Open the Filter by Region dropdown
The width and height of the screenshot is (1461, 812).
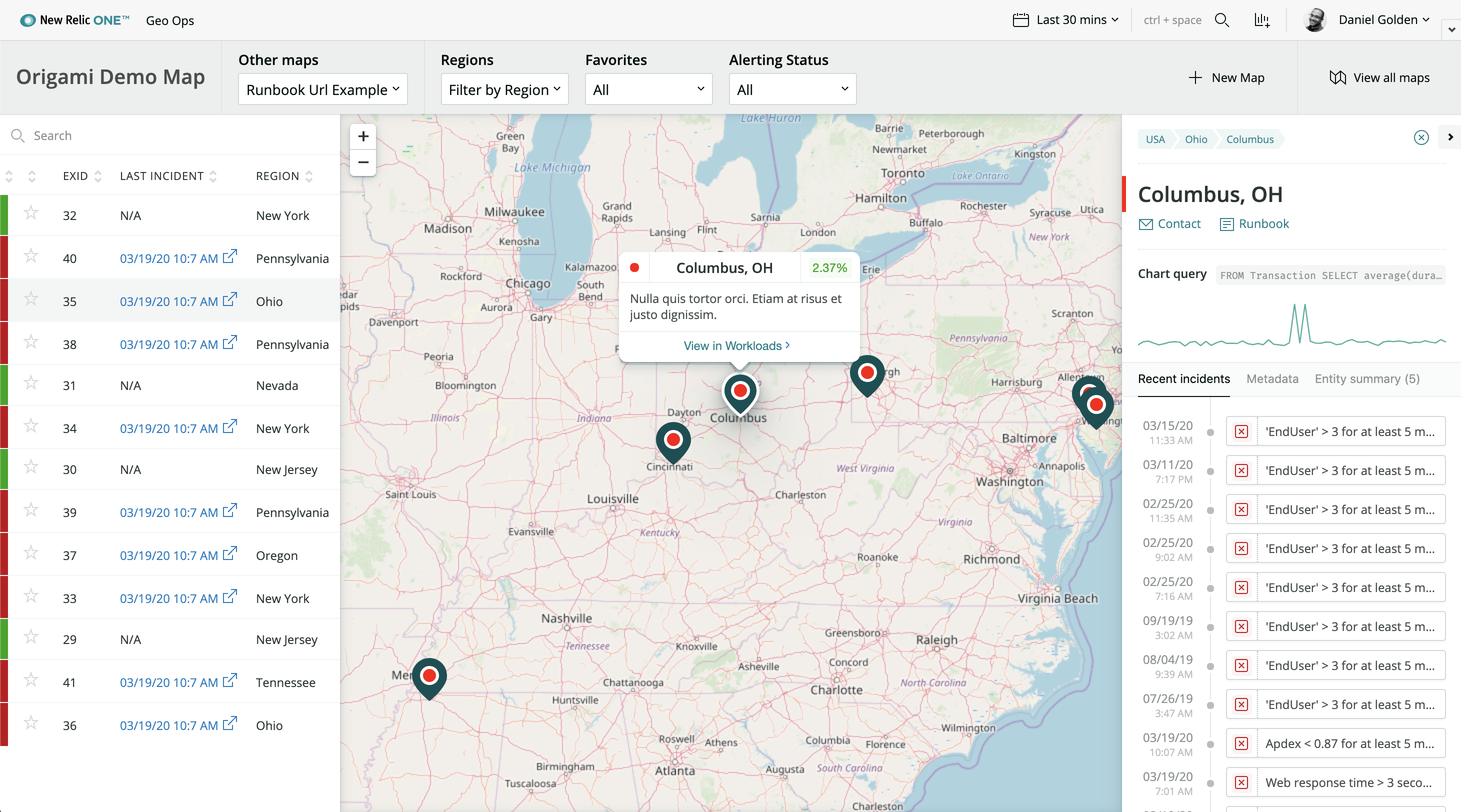point(504,89)
